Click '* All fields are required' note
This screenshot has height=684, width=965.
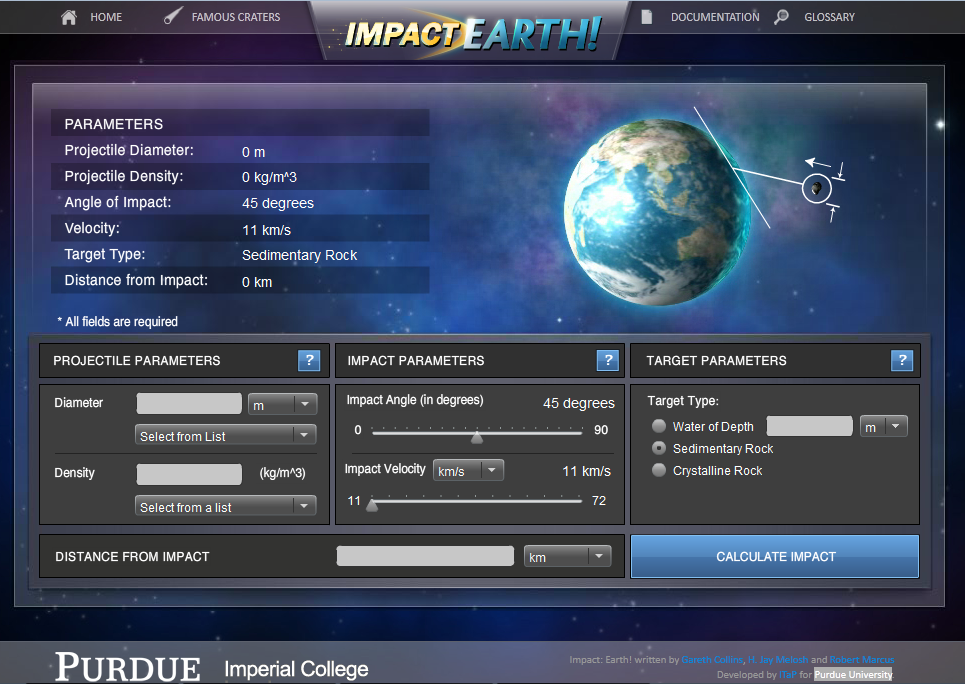tap(118, 321)
